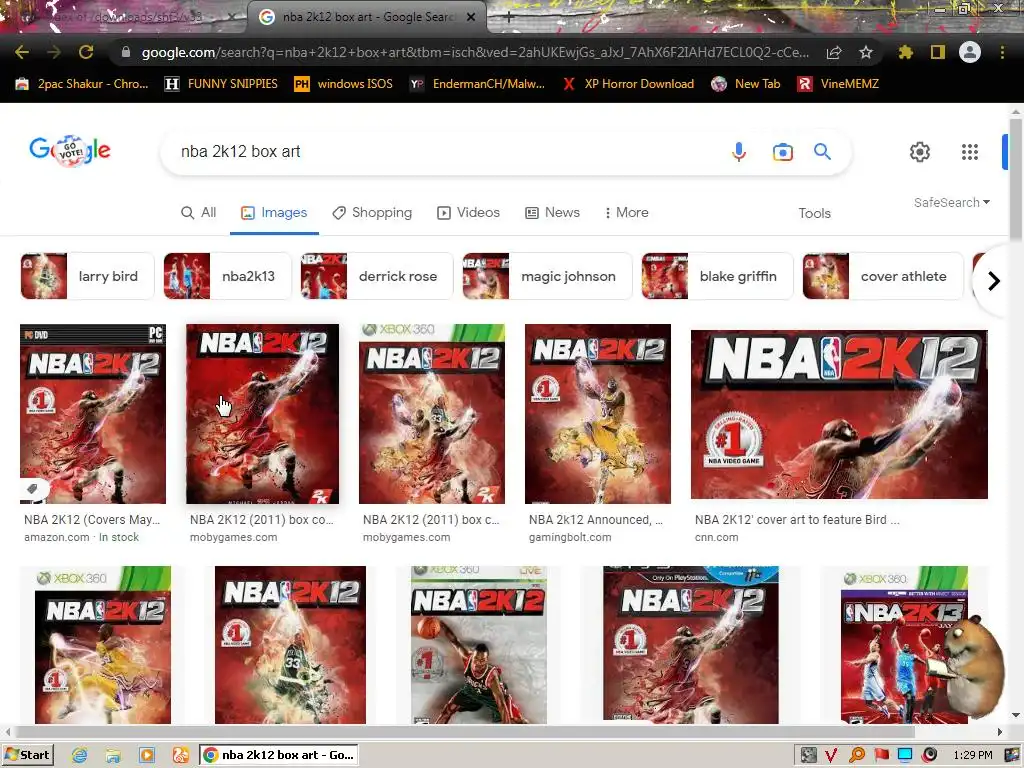Open the cnn.com wide NBA 2K12 image
The image size is (1024, 768).
[839, 414]
